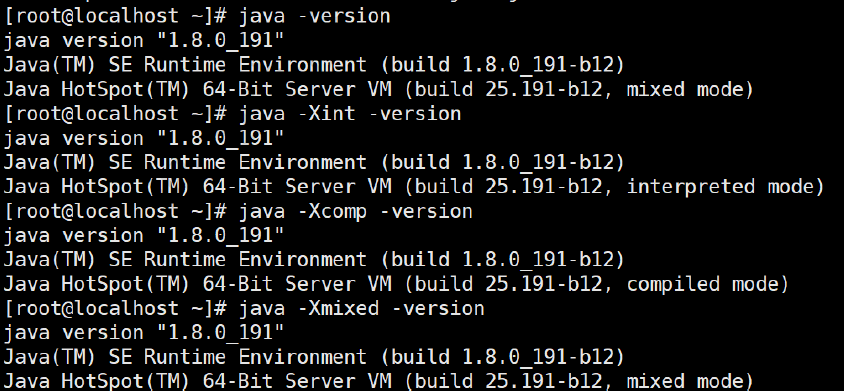The width and height of the screenshot is (844, 391).
Task: Click the first [root@localhost ~]# prompt
Action: point(115,16)
